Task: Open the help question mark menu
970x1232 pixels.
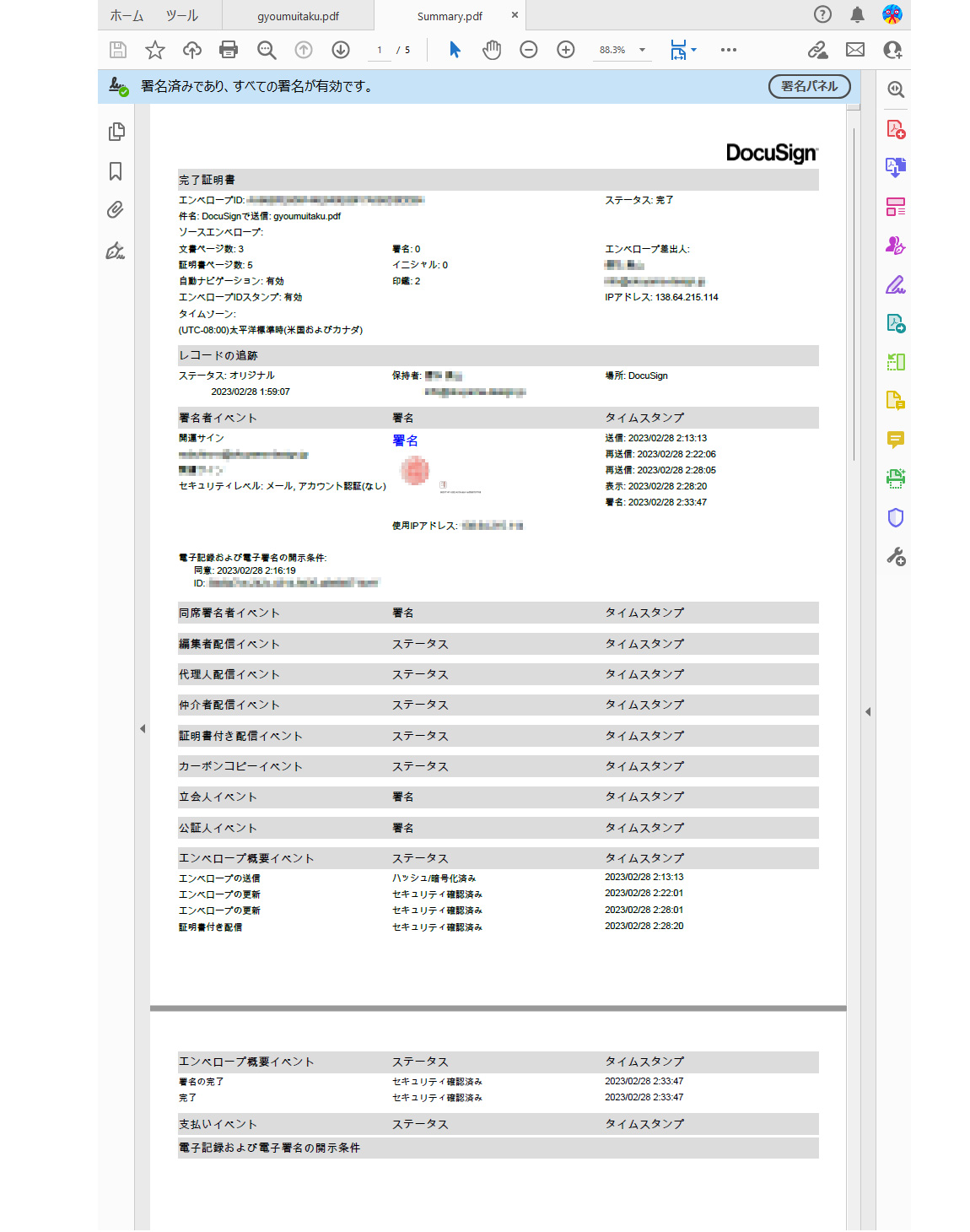Action: click(x=822, y=14)
